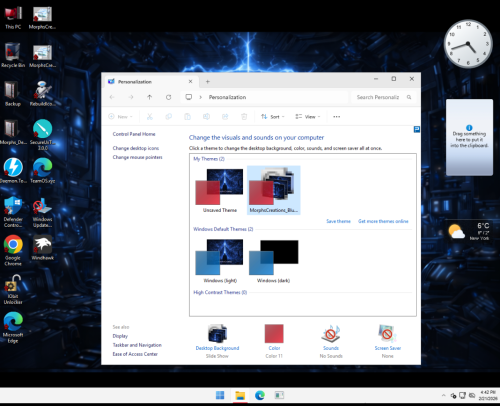Open Taskbar and Navigation link
500x406 pixels.
click(137, 345)
